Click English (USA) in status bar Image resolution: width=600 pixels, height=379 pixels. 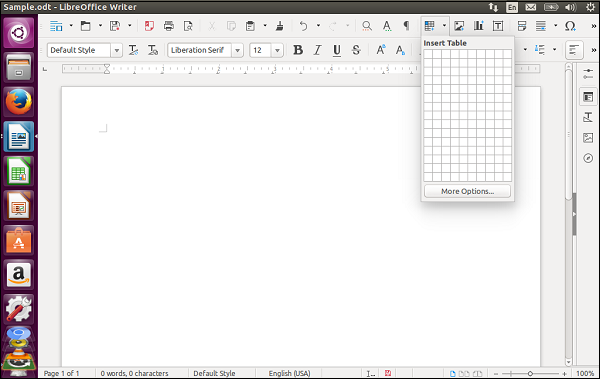point(289,373)
